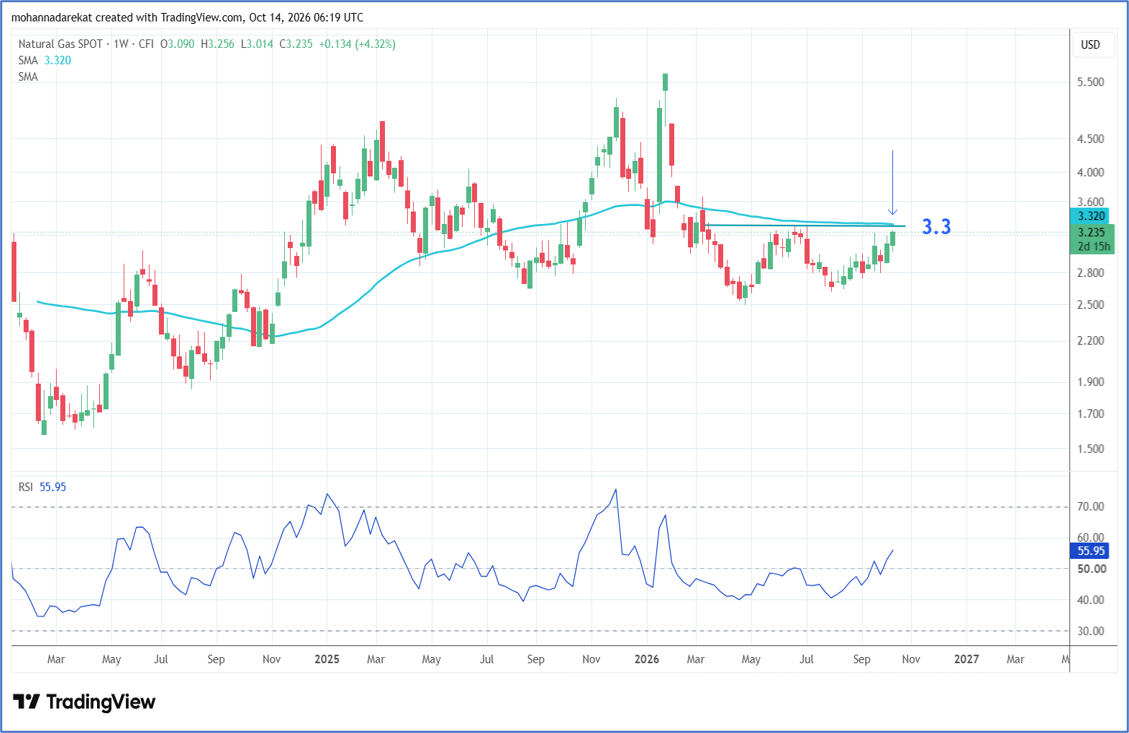Click the +0.134 (+4.32%) change value
The height and width of the screenshot is (733, 1129).
pyautogui.click(x=357, y=44)
